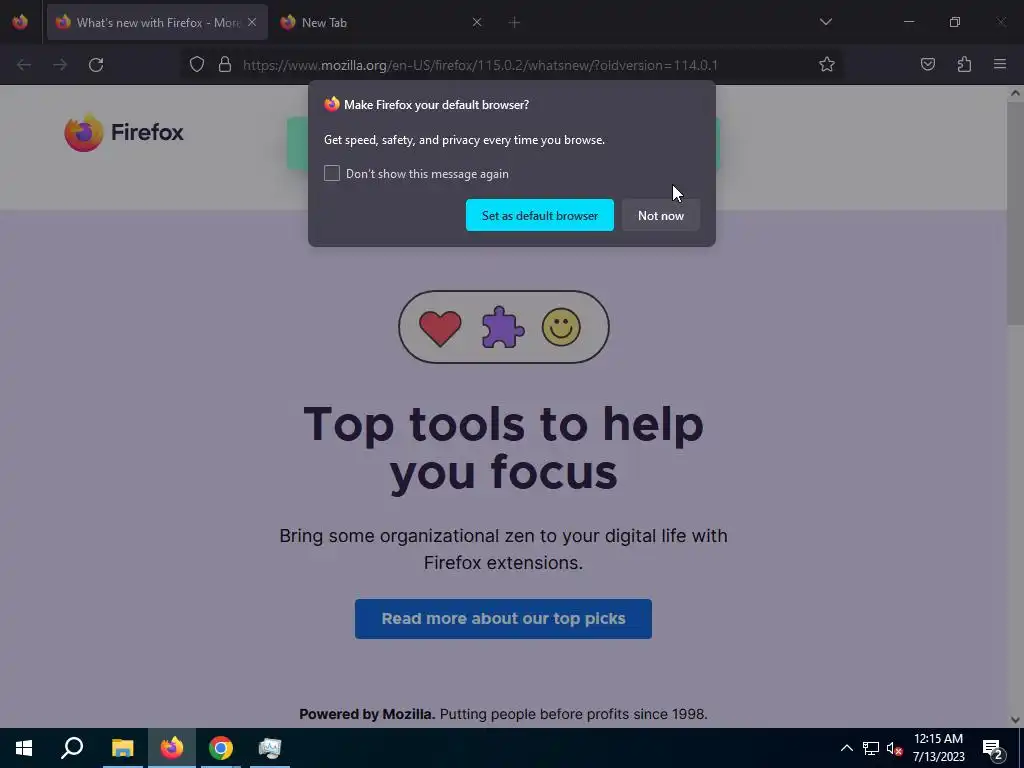Open the tracking protection shield icon
1024x768 pixels.
[197, 65]
